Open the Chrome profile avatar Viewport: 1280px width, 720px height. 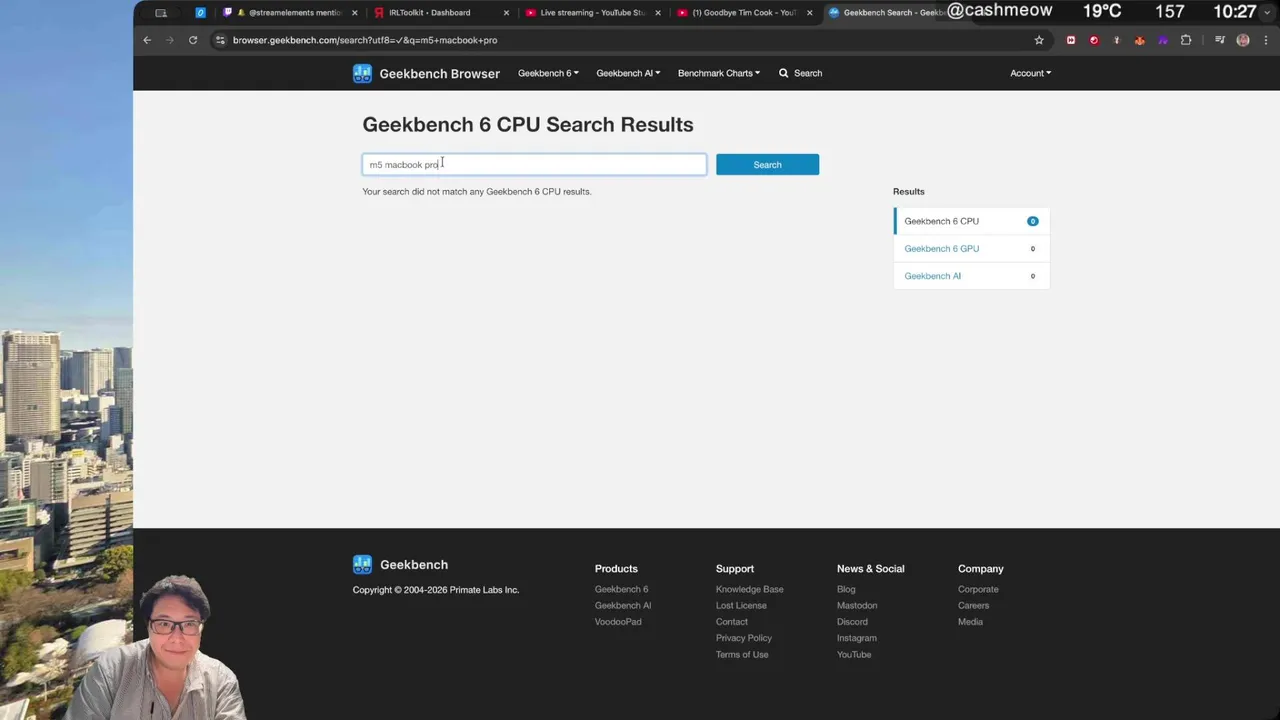(1243, 40)
